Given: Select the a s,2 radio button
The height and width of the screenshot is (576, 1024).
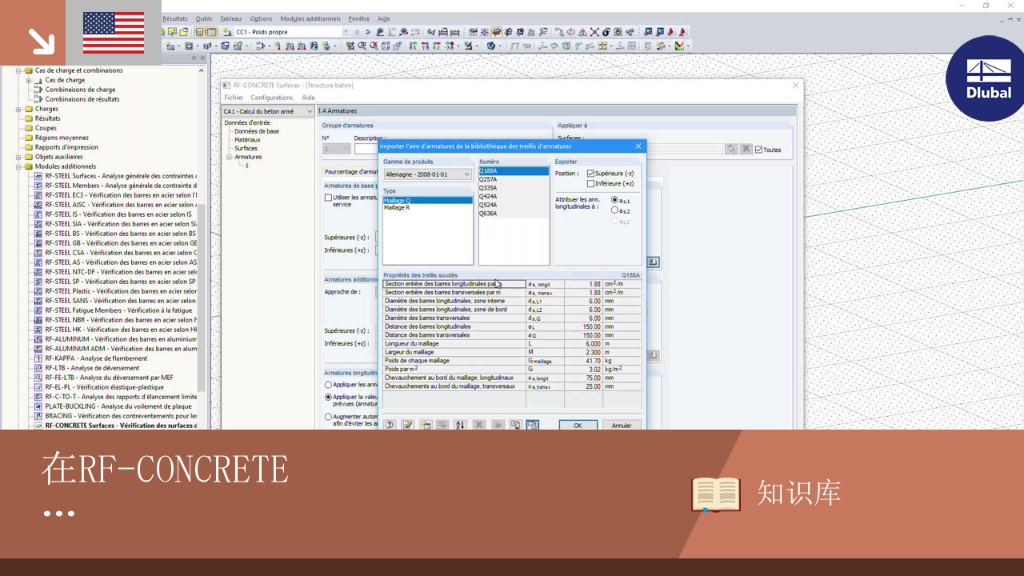Looking at the screenshot, I should pos(615,210).
